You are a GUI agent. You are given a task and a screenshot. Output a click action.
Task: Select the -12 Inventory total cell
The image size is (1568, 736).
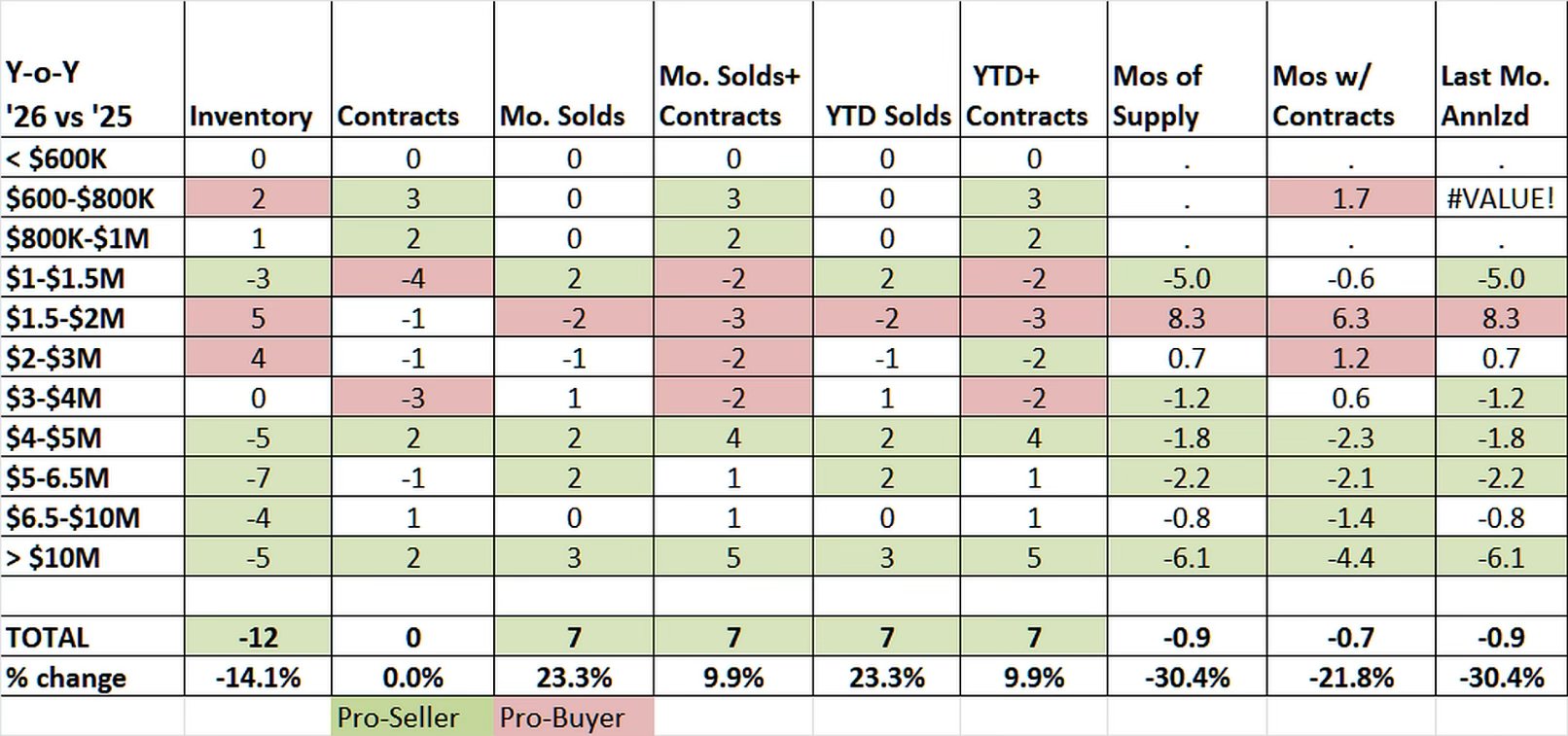point(258,637)
